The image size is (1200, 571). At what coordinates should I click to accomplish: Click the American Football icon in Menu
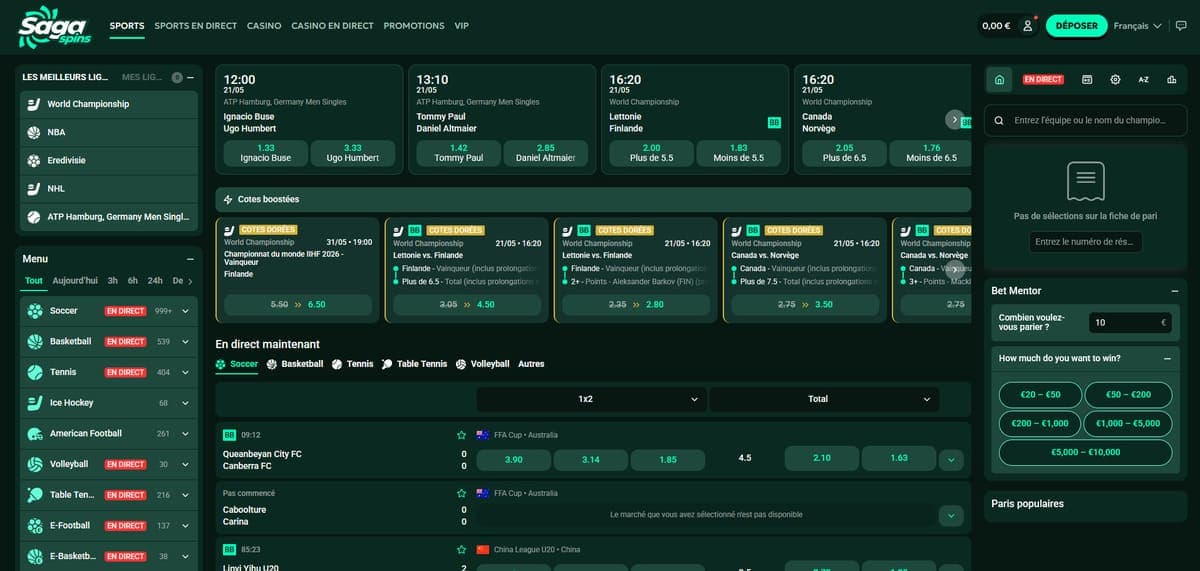(35, 433)
